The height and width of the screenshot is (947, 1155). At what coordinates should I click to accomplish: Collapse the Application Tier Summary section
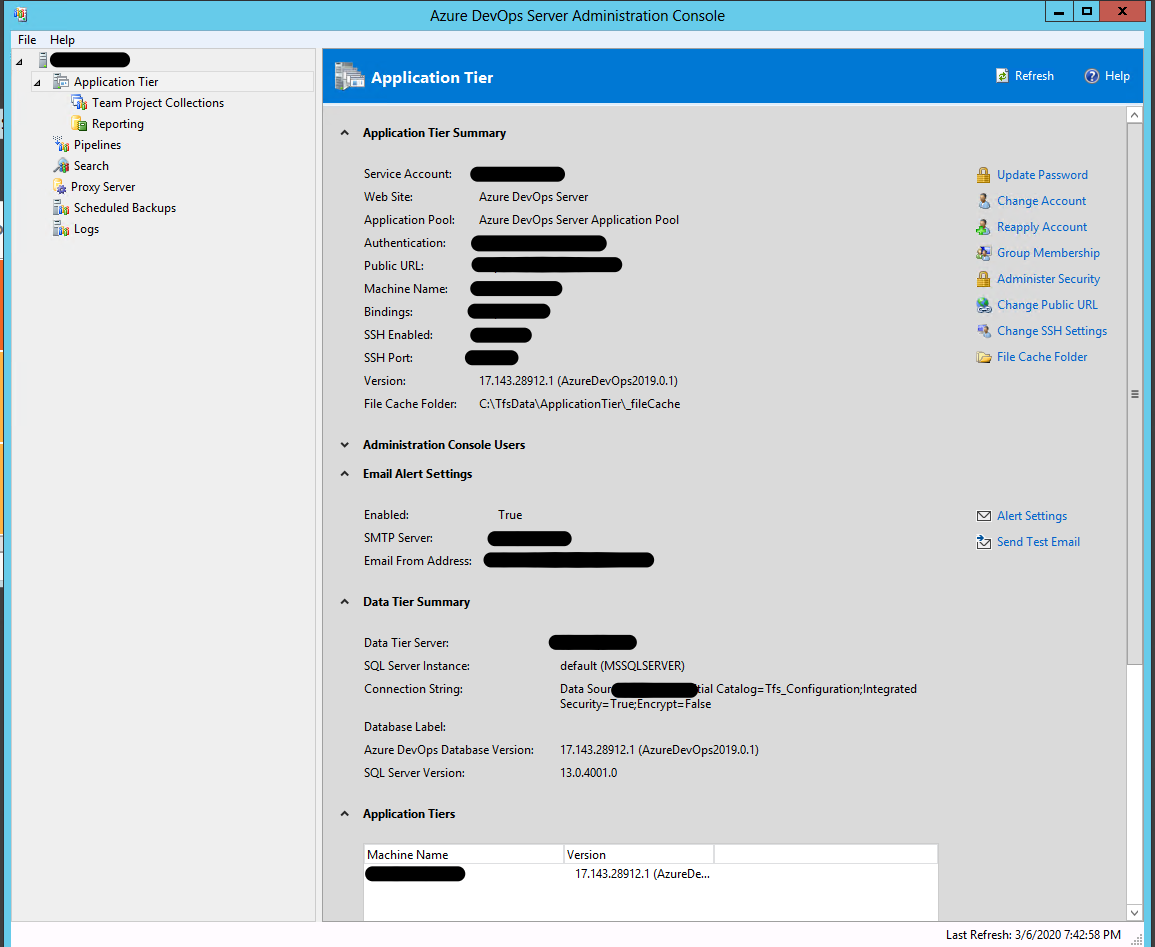pyautogui.click(x=345, y=133)
